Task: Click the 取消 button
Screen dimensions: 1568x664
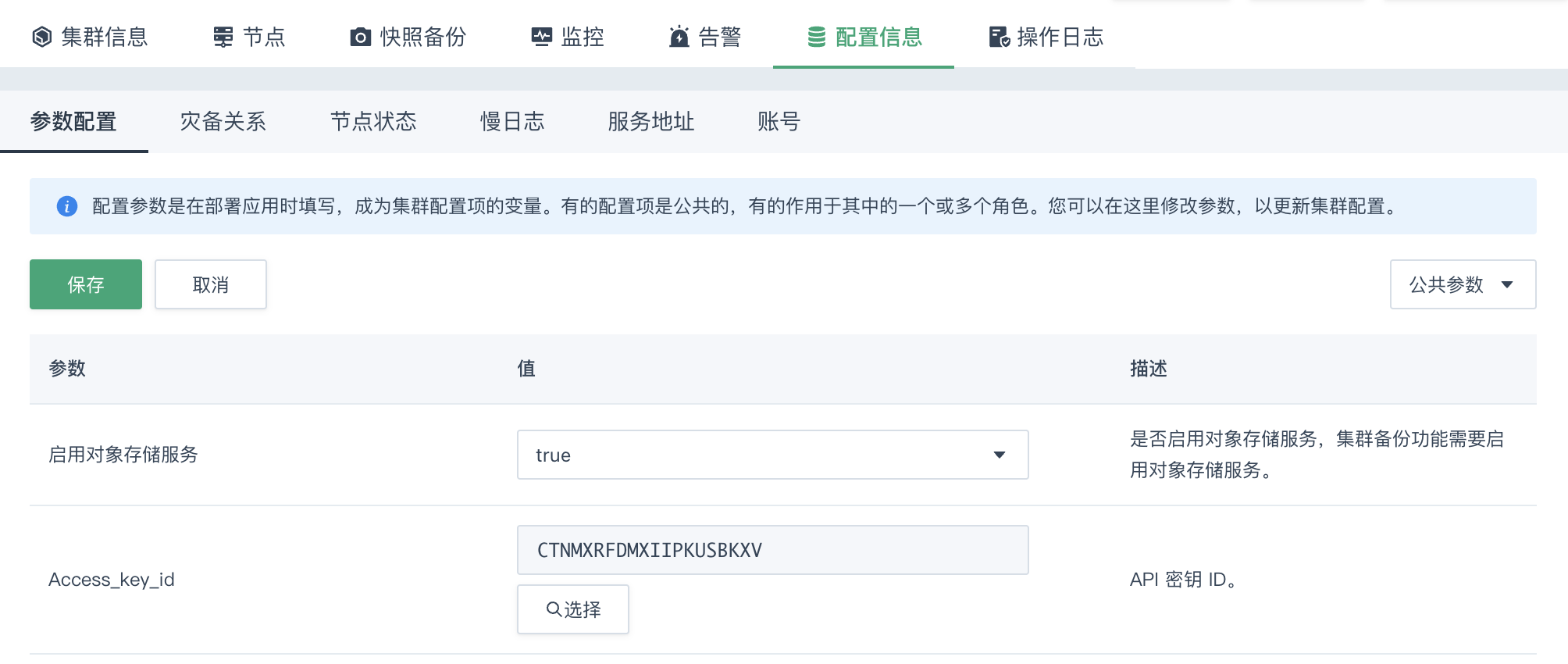Action: [211, 284]
